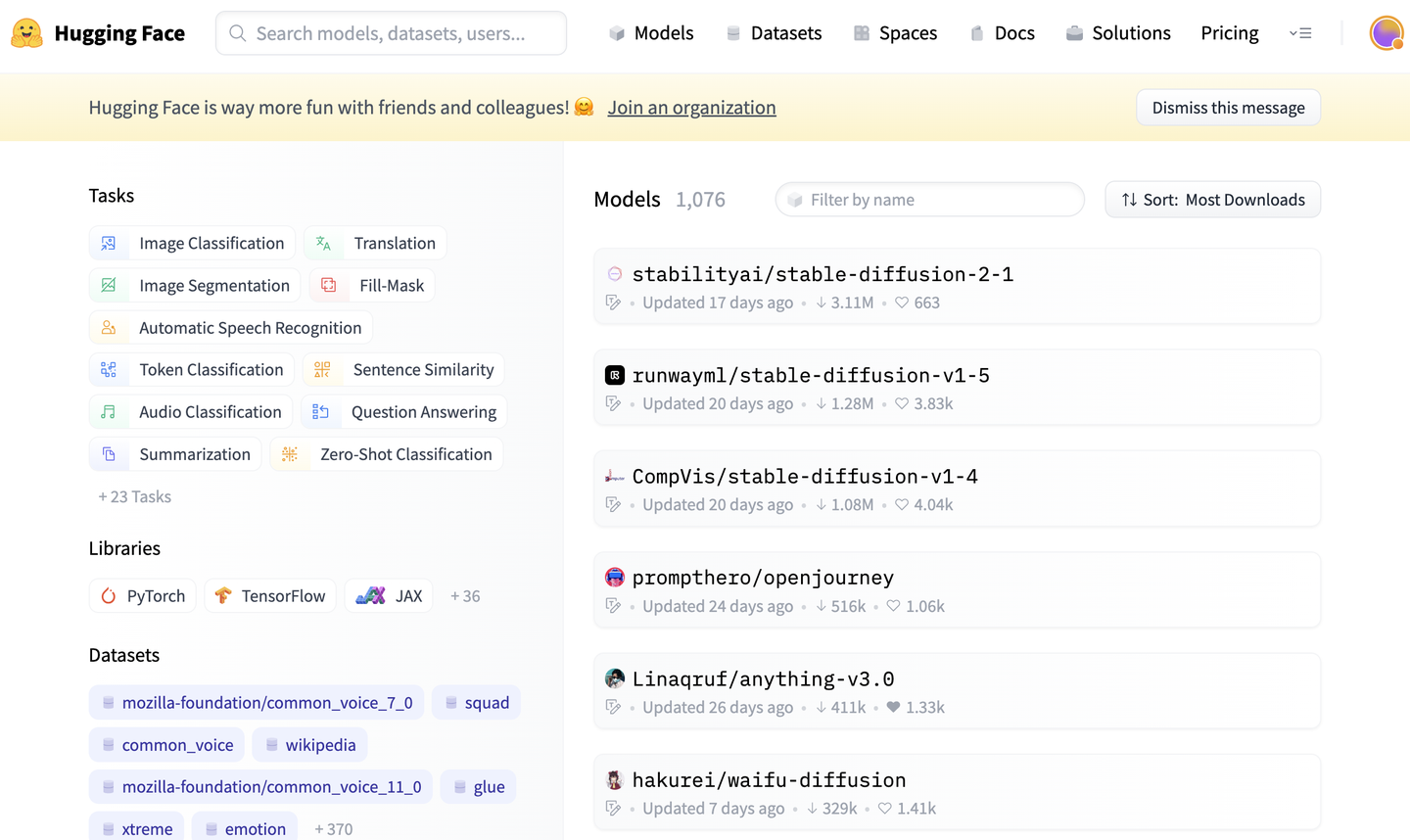Open the Docs navigation tab
1410x840 pixels.
click(1002, 33)
